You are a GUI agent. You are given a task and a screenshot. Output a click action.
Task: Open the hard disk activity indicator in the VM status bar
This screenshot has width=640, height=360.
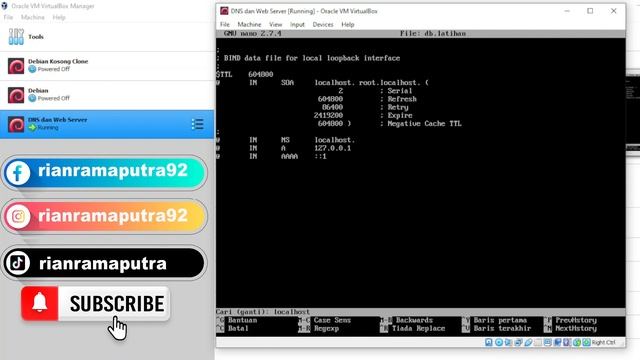tap(489, 342)
